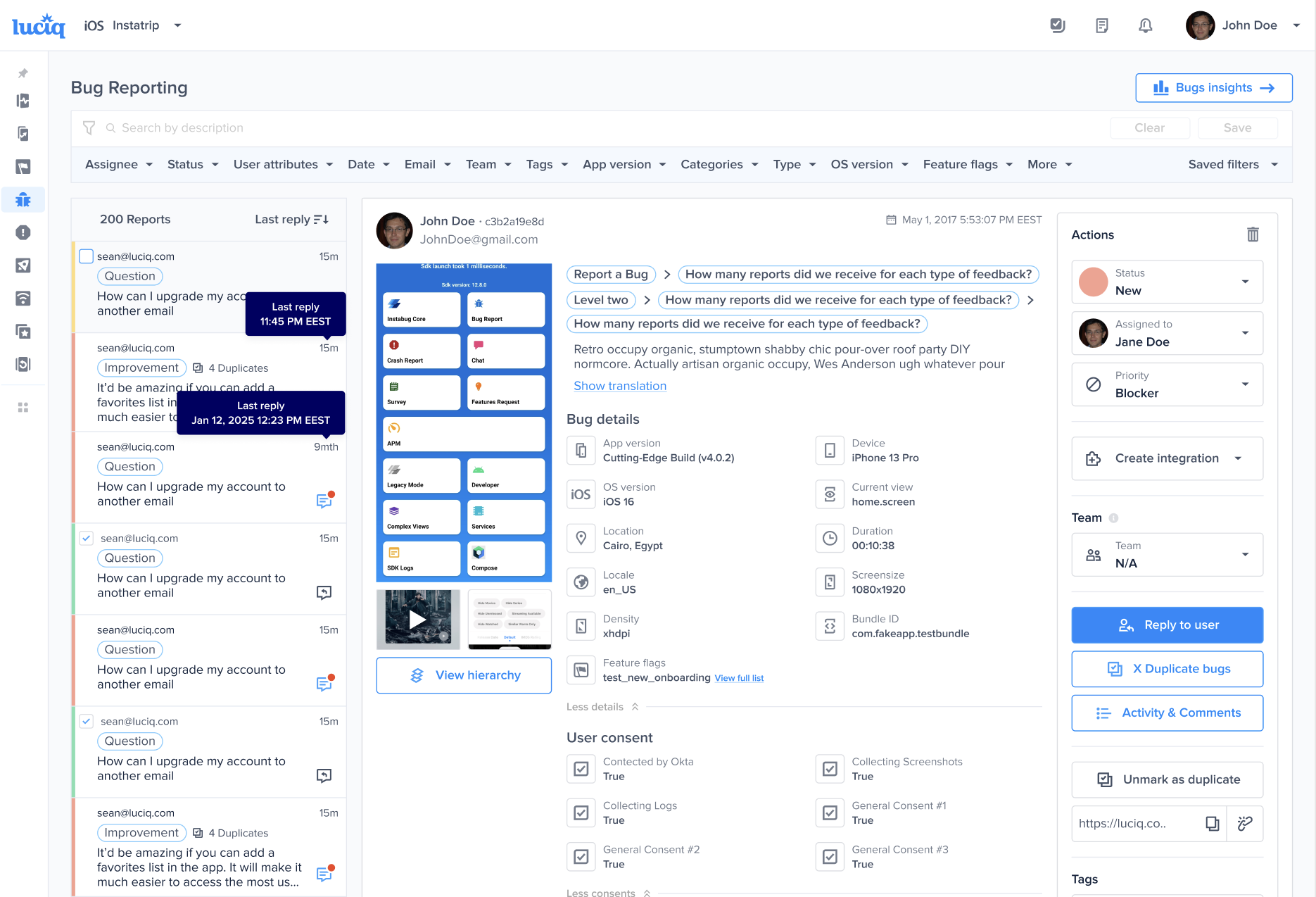
Task: Toggle Collecting Logs consent checkbox
Action: click(x=581, y=813)
